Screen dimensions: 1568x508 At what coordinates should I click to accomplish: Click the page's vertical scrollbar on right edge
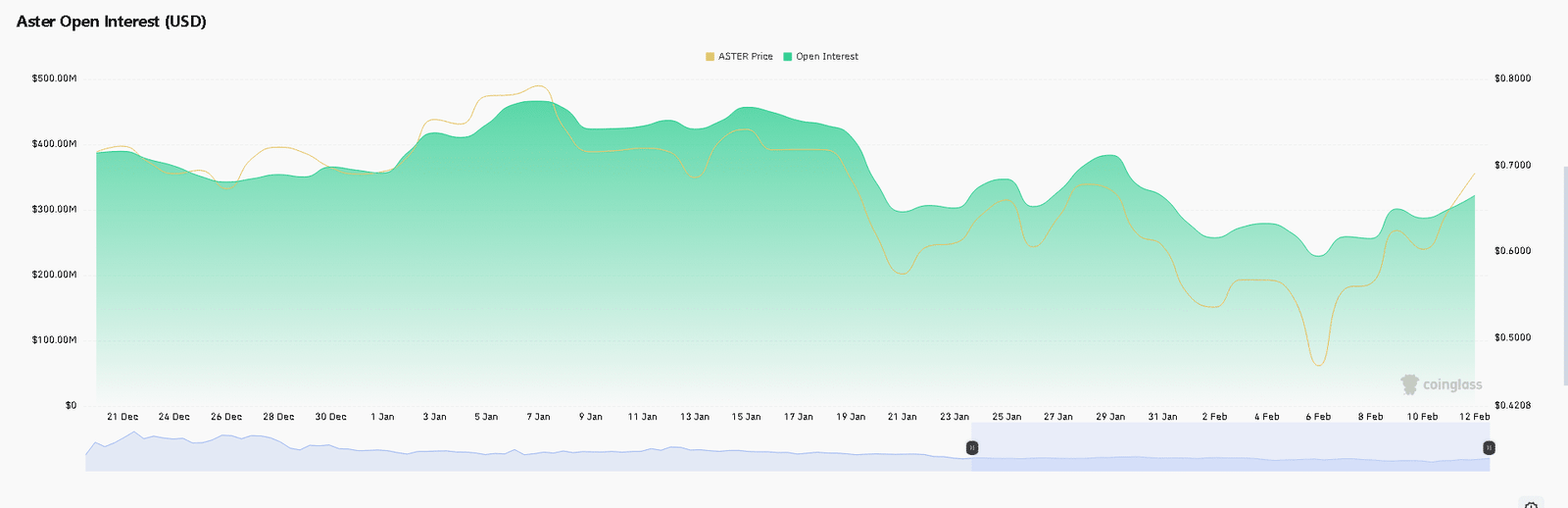1564,275
